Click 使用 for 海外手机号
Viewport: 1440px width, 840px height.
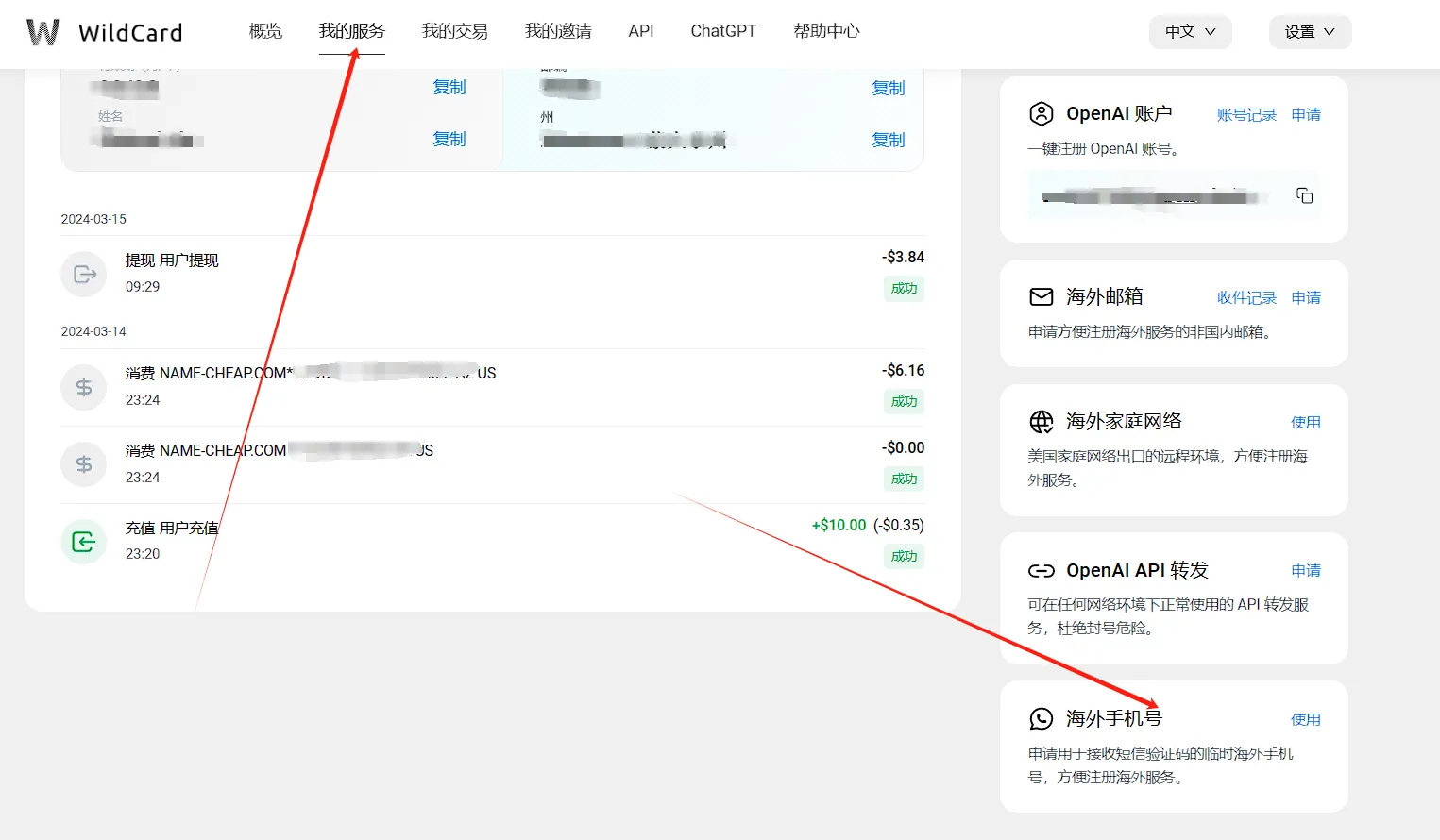[x=1305, y=719]
